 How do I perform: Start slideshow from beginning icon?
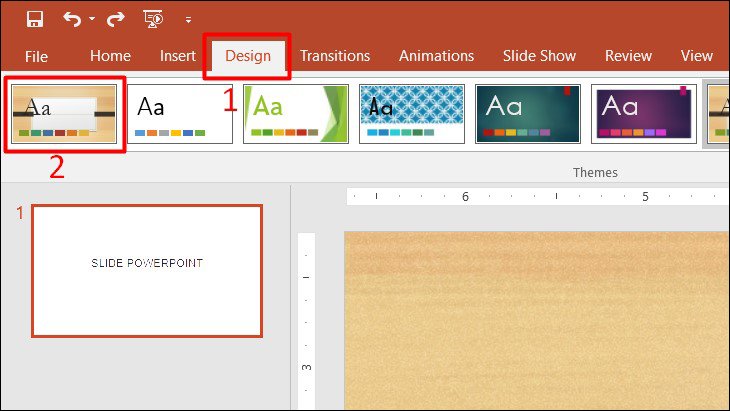pyautogui.click(x=153, y=19)
